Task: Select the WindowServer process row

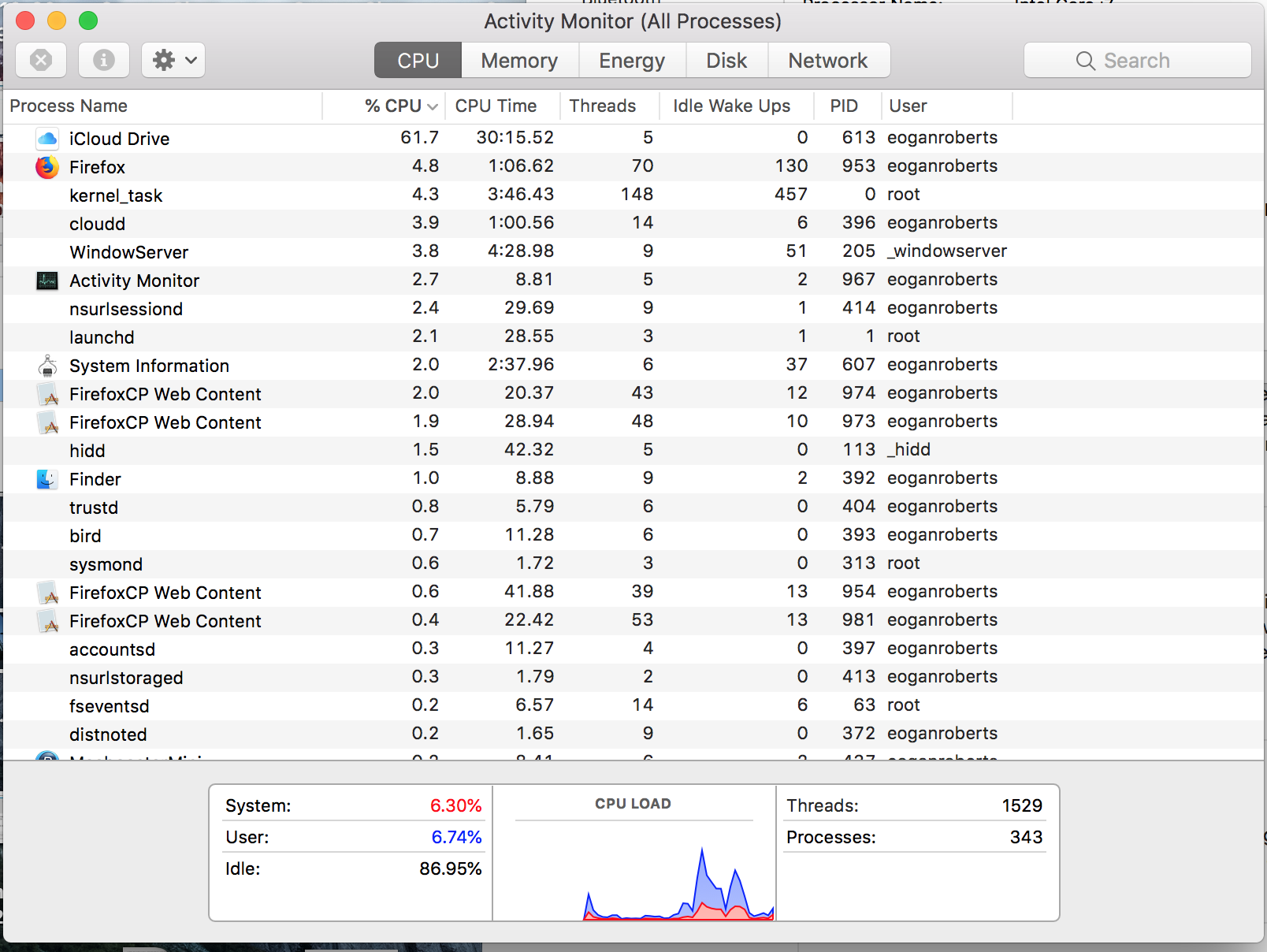Action: click(x=633, y=252)
